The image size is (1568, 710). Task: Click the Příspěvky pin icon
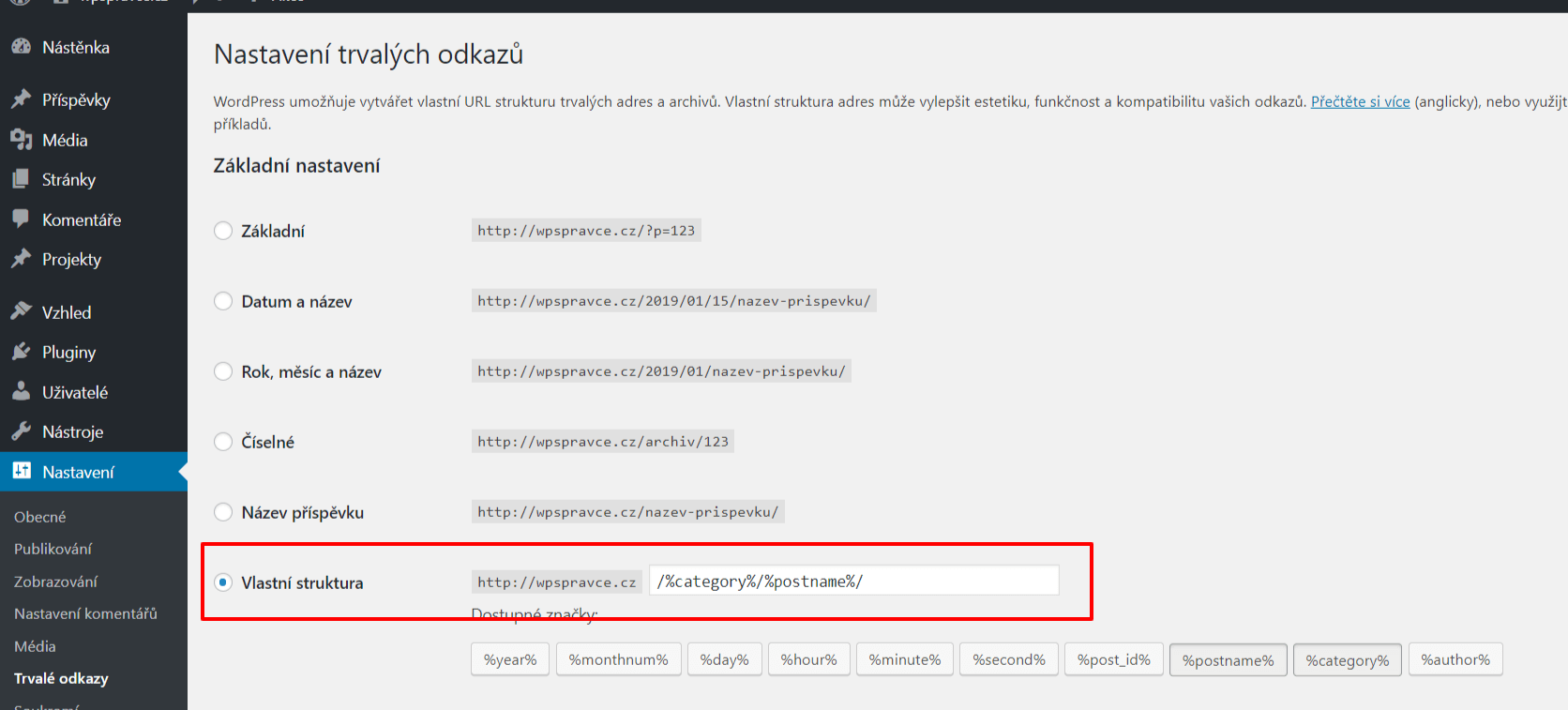21,98
